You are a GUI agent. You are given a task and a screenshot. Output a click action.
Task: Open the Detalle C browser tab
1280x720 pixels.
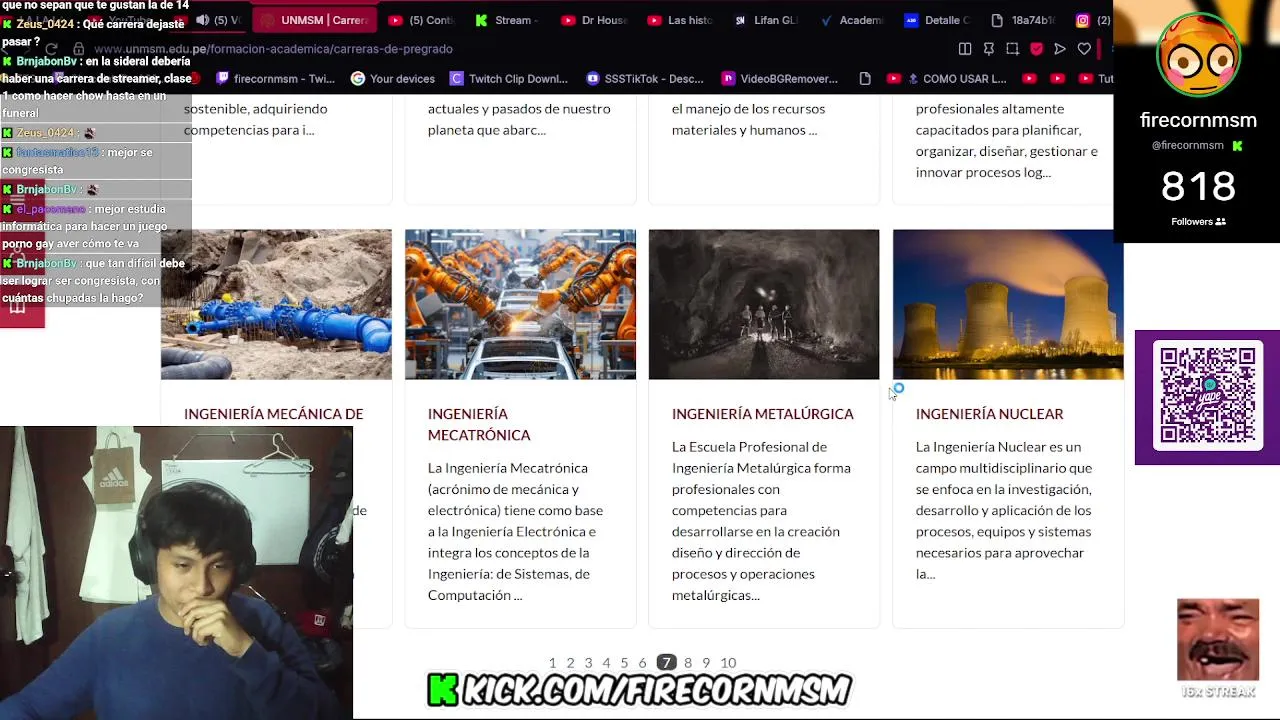(938, 20)
